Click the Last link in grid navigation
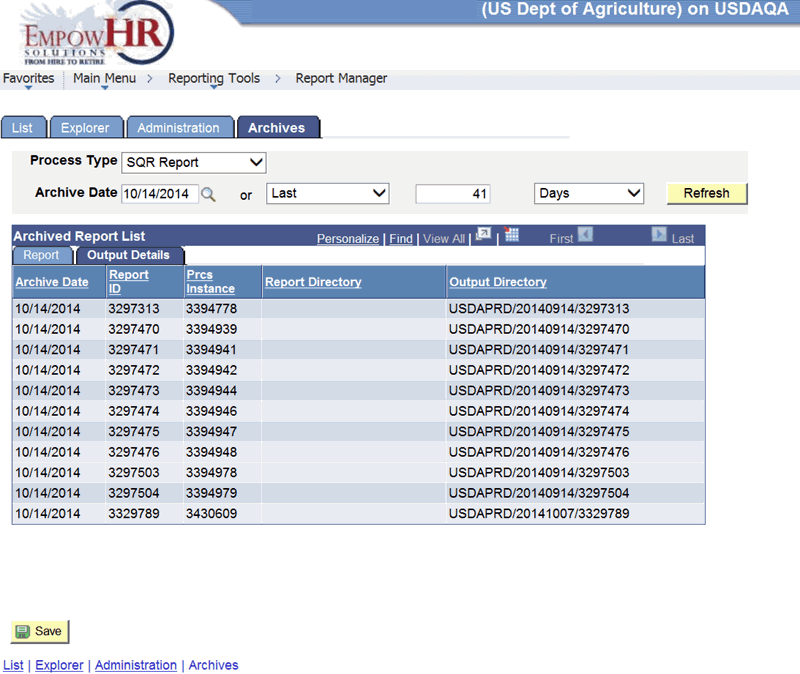 683,239
